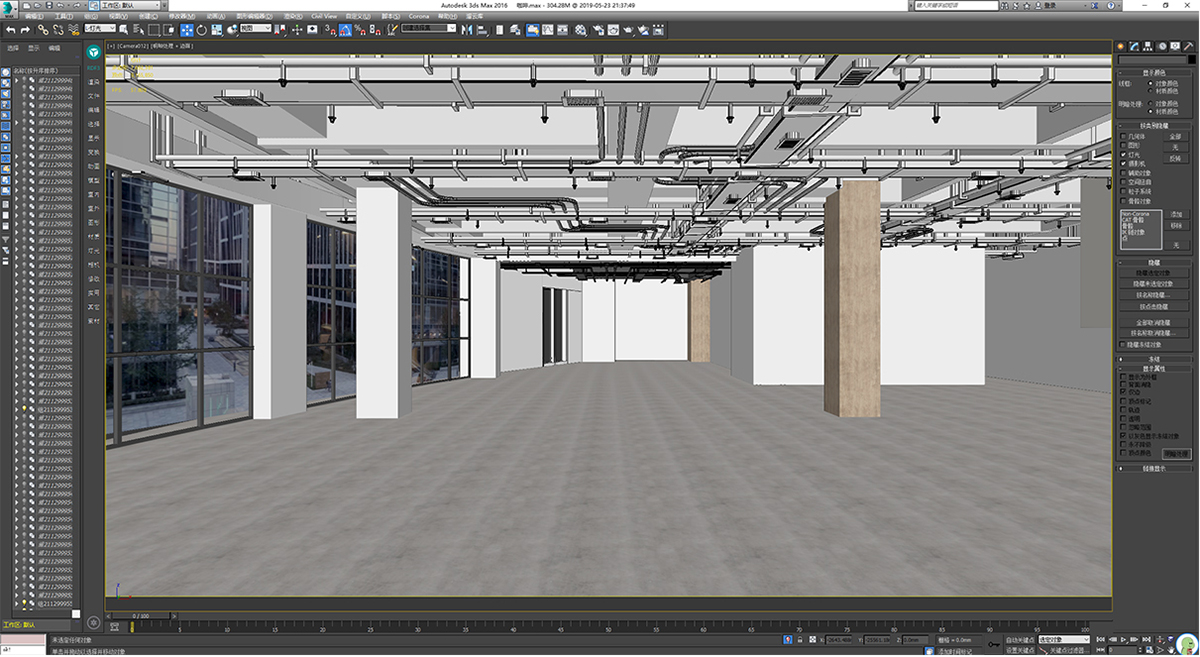1200x657 pixels.
Task: Toggle the 几何体 hide-by-category checkbox
Action: 1122,138
